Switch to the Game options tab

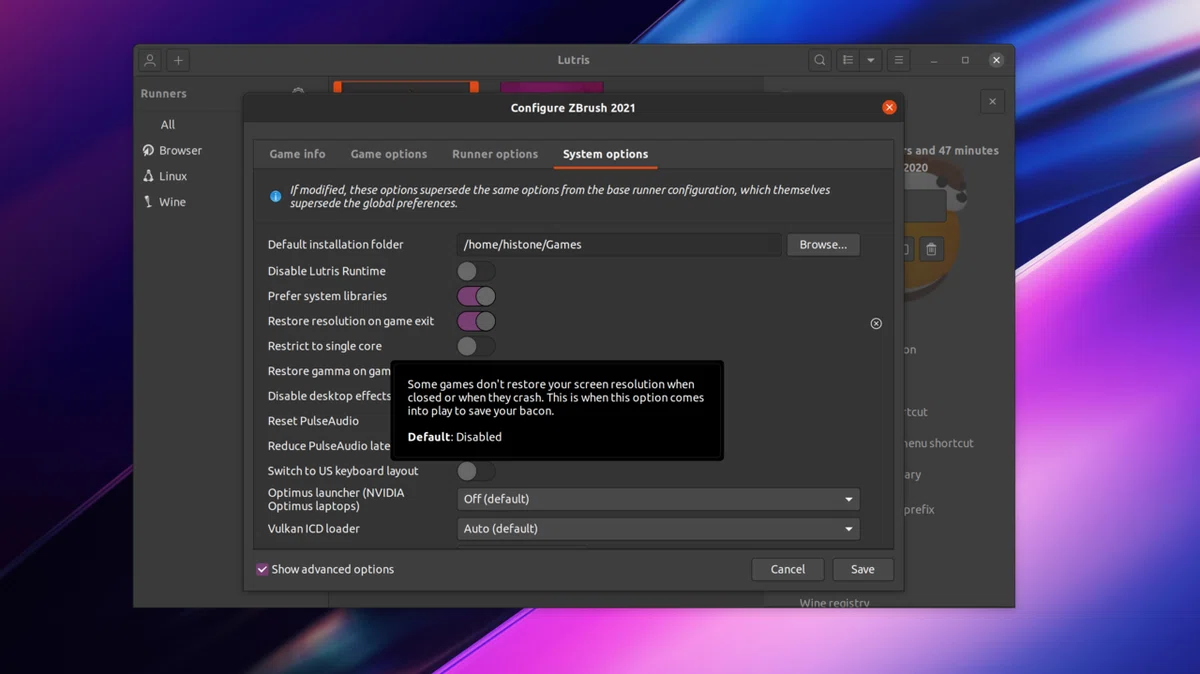pyautogui.click(x=388, y=154)
